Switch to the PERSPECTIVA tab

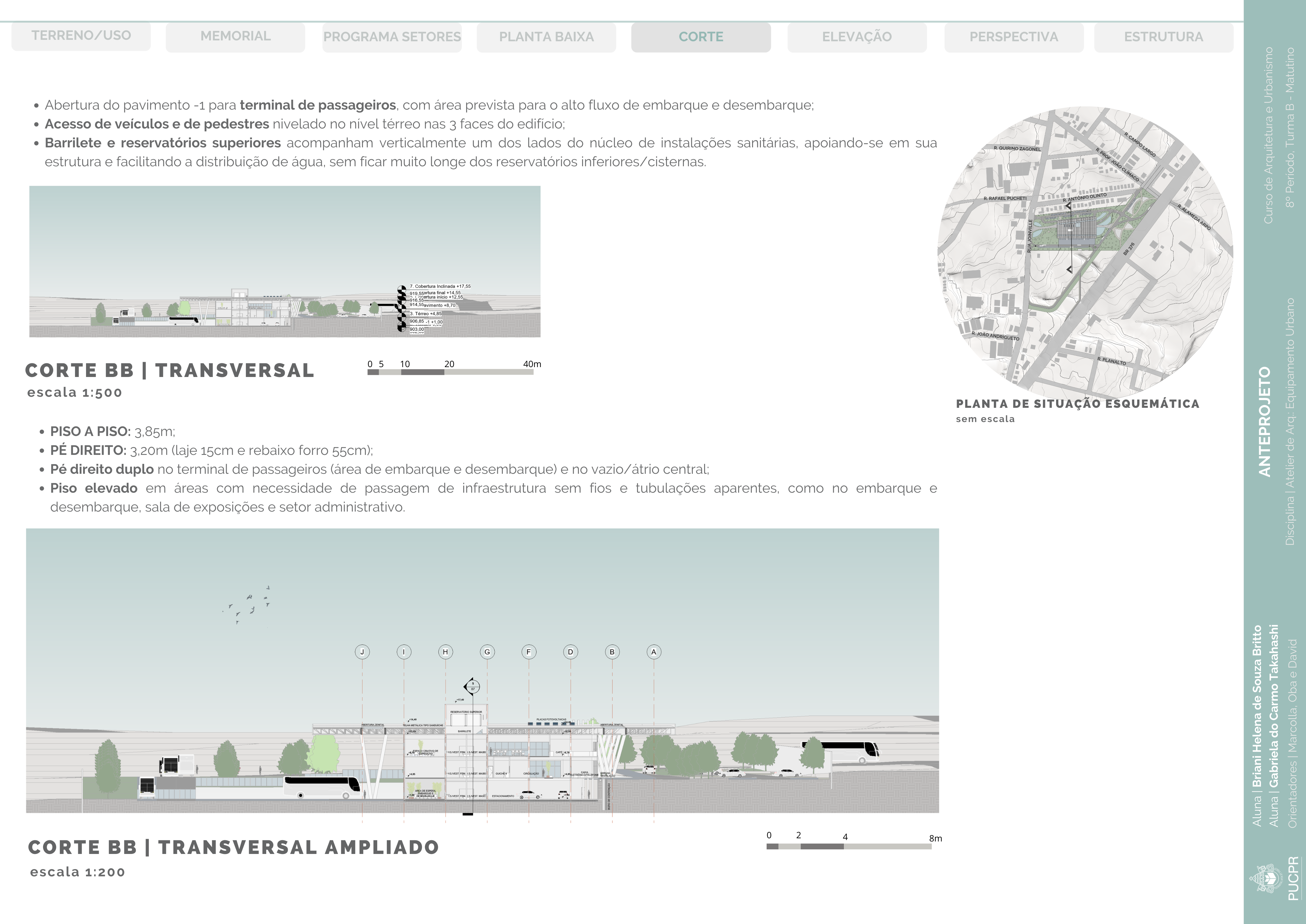point(1014,37)
